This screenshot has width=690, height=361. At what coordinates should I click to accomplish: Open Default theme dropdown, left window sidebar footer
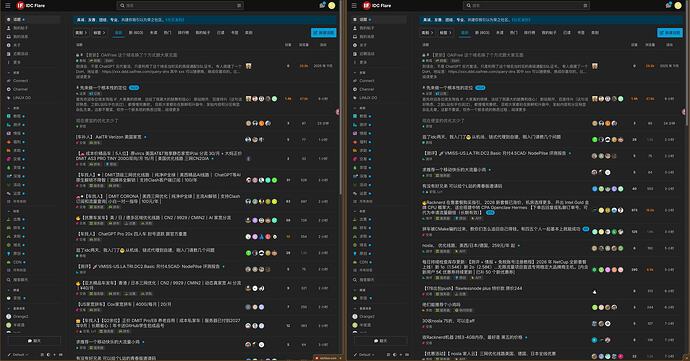pos(19,354)
